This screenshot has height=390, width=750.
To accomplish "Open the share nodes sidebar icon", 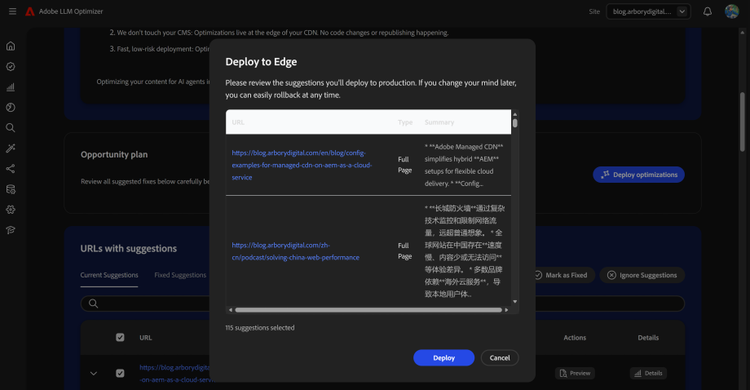I will 11,168.
